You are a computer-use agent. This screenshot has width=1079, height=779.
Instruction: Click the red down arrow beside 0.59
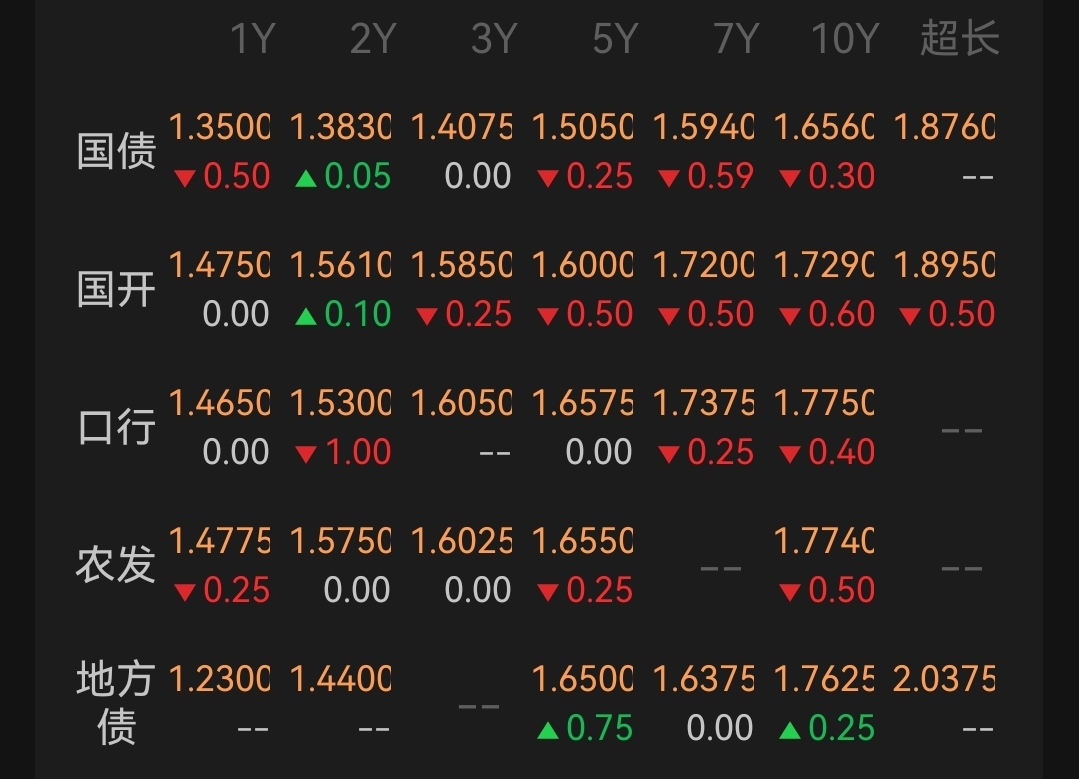pyautogui.click(x=669, y=179)
